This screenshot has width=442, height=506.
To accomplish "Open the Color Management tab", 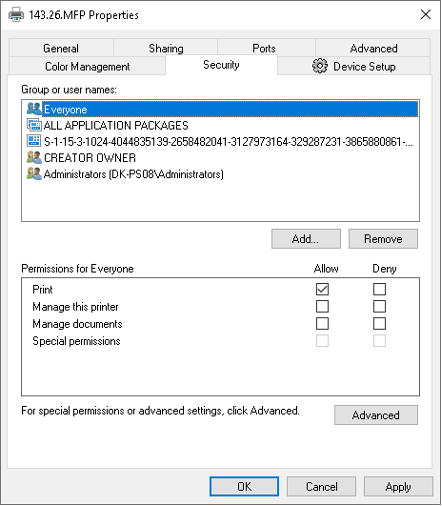I will point(87,66).
